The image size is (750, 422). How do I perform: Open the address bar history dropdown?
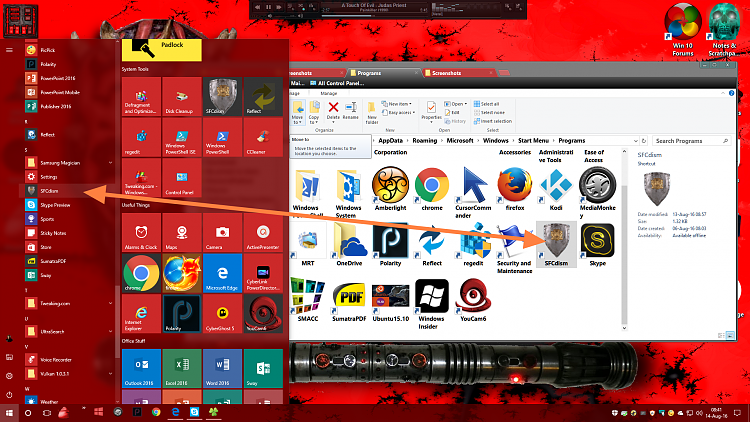635,141
